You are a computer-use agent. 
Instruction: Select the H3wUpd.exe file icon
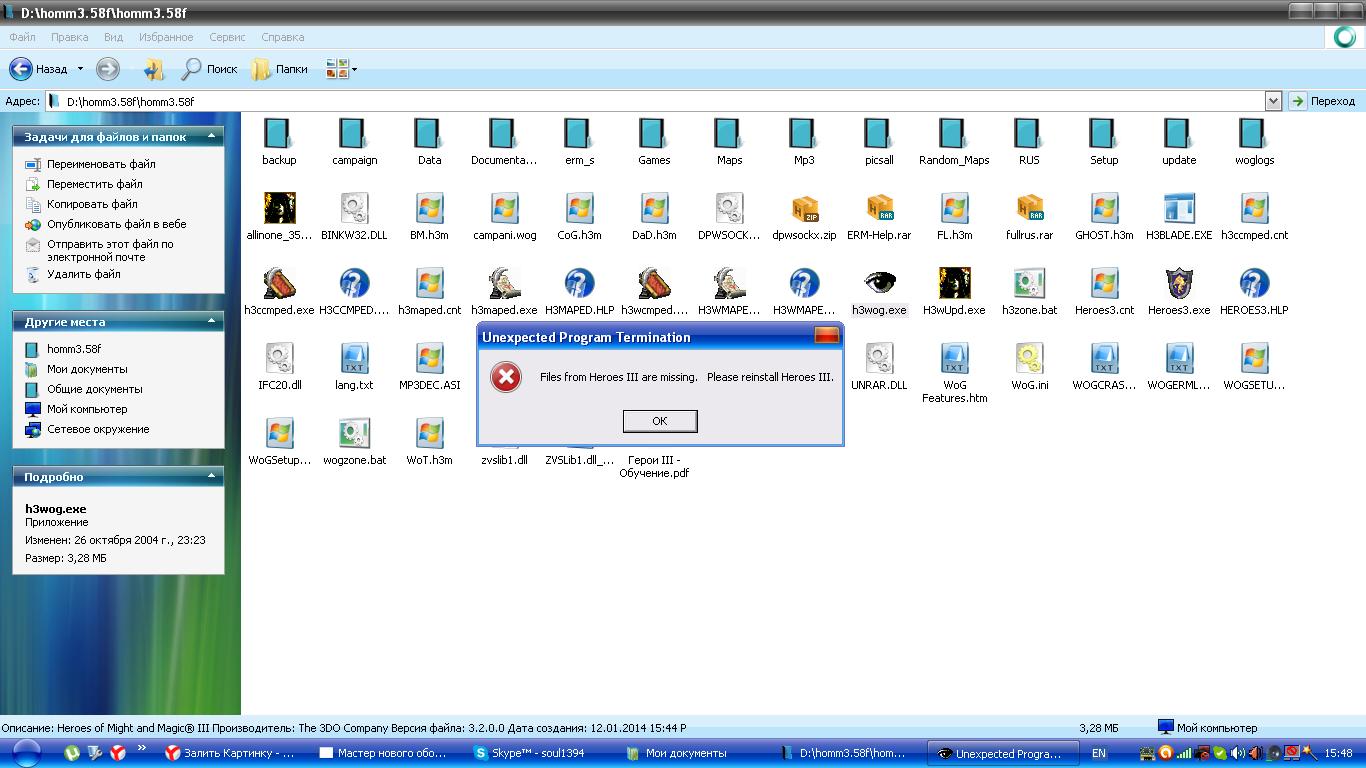[x=954, y=283]
